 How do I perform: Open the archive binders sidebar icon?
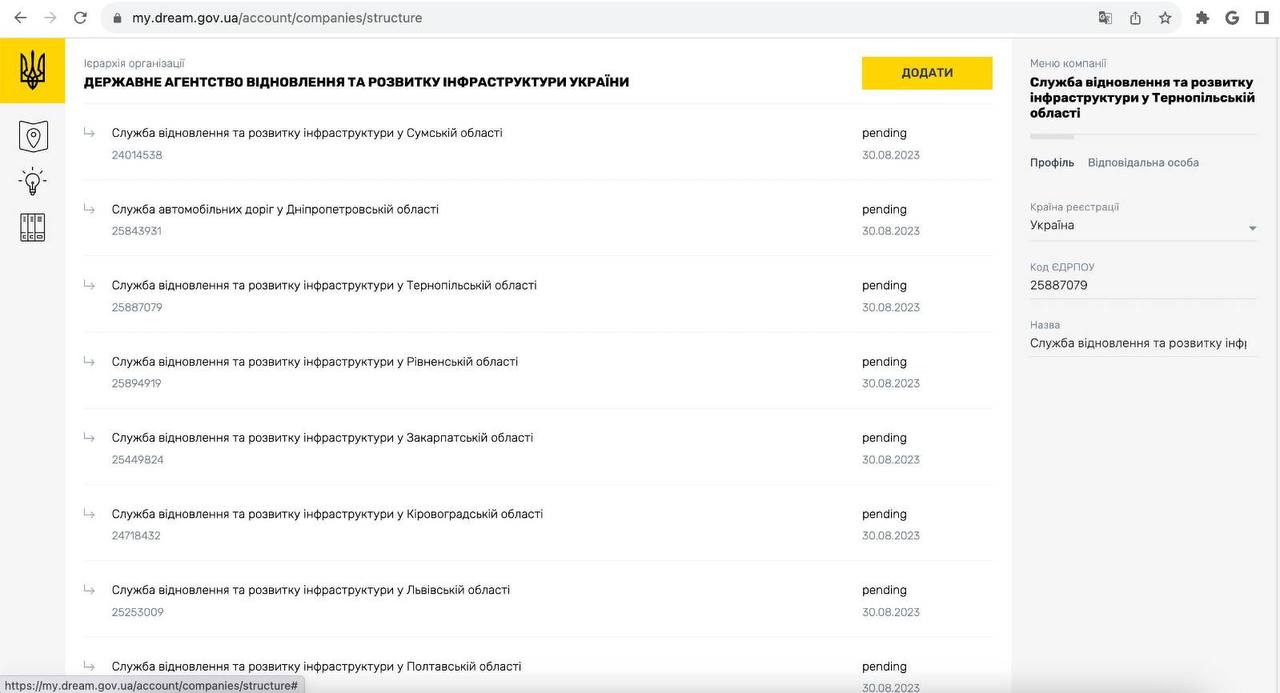pos(33,227)
